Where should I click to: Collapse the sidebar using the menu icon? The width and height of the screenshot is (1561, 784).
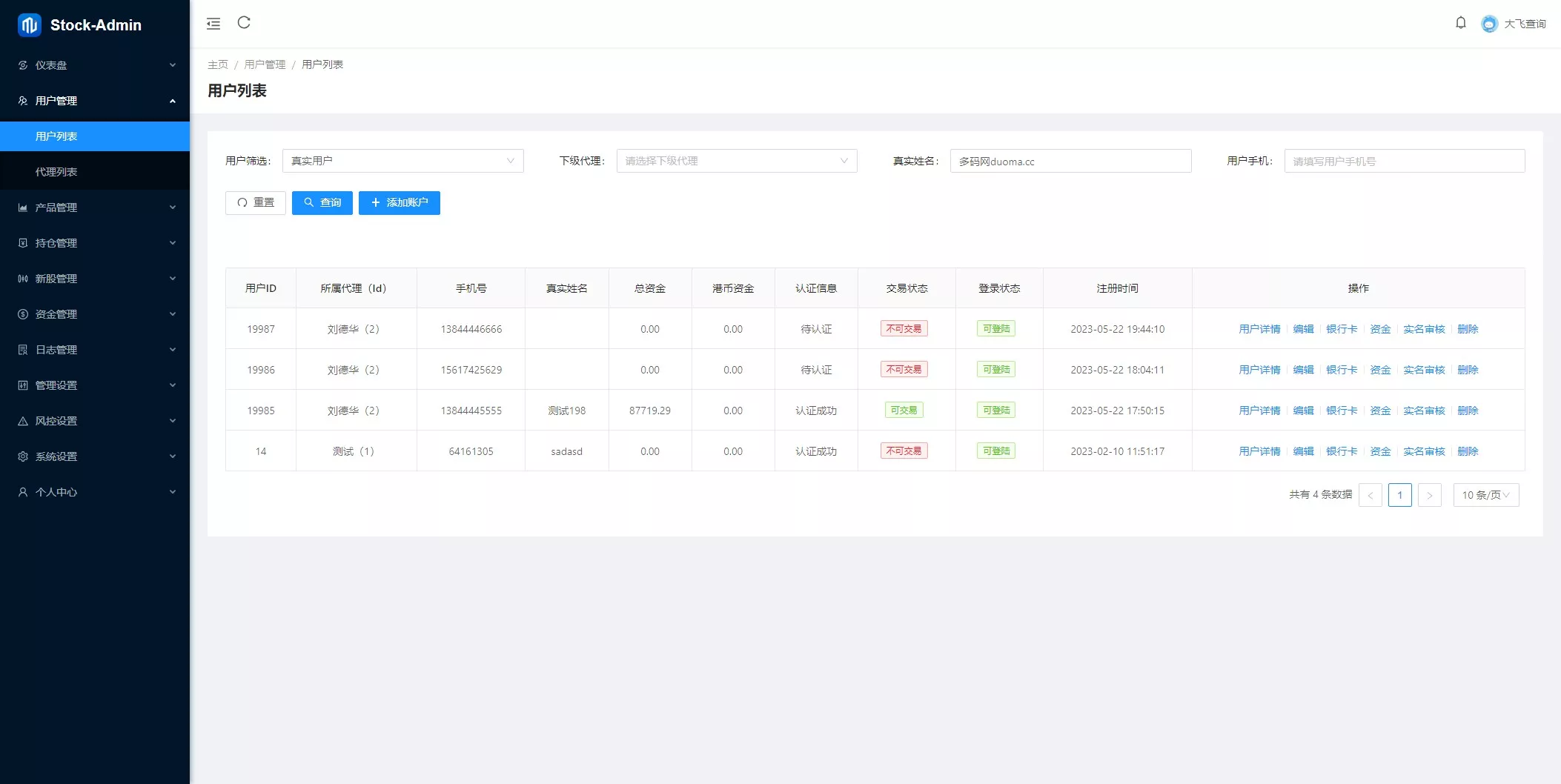(x=213, y=23)
